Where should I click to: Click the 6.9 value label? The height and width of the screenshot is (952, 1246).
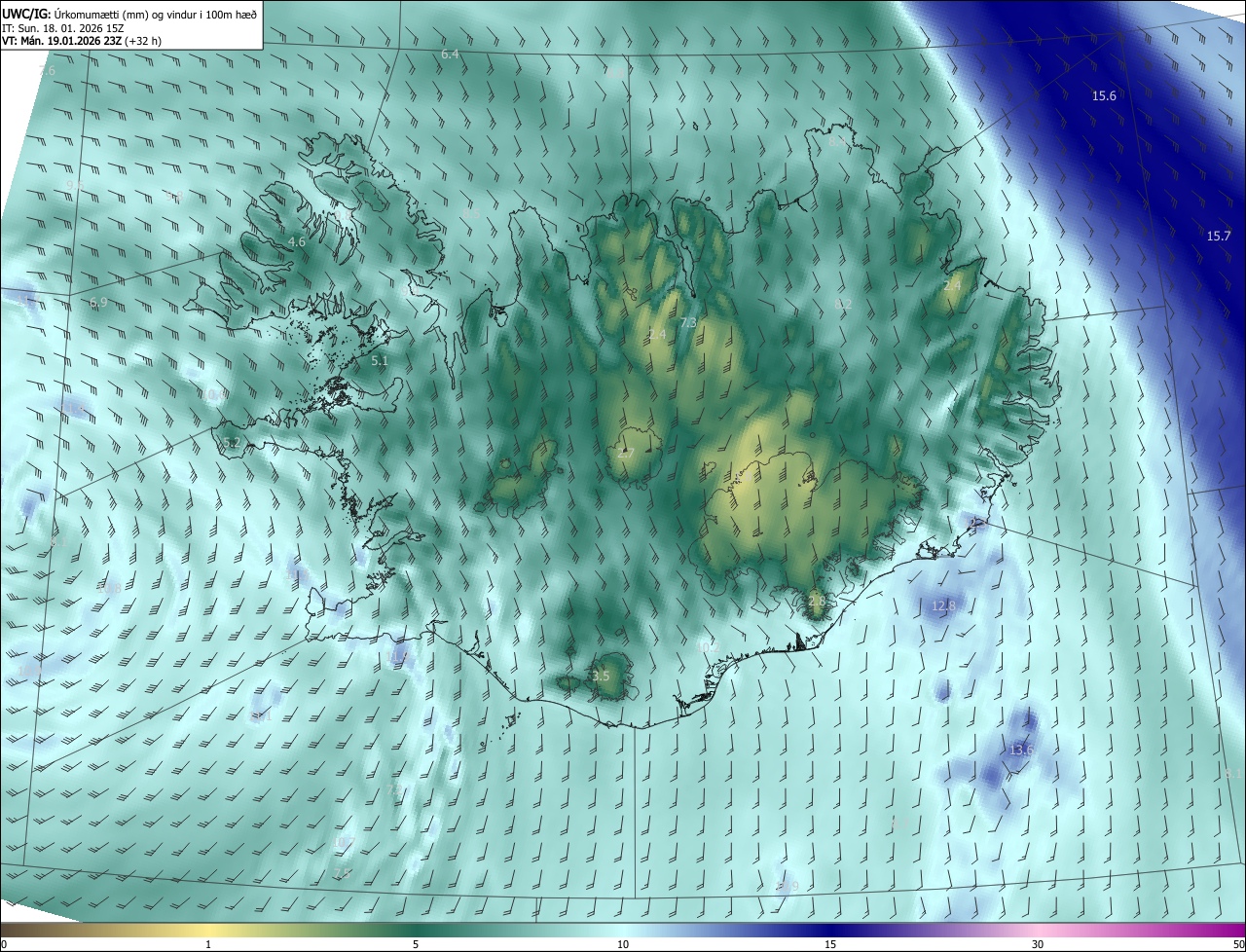[x=97, y=303]
